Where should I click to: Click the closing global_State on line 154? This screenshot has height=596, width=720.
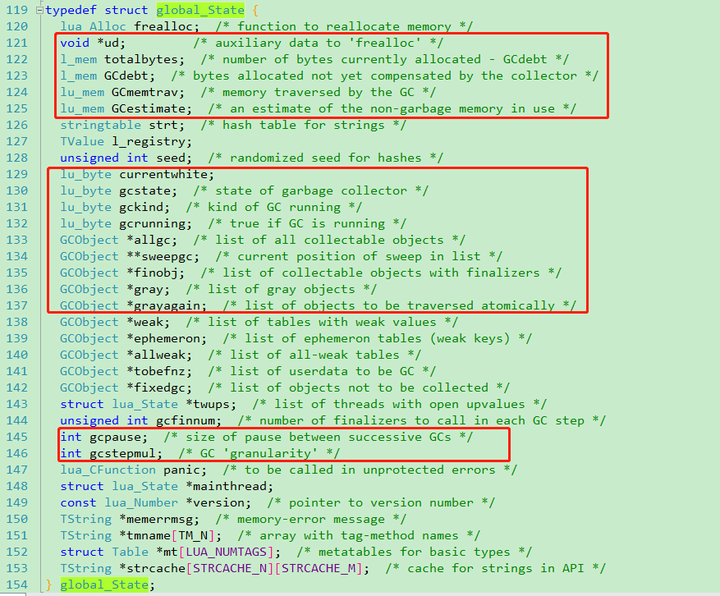tap(104, 585)
